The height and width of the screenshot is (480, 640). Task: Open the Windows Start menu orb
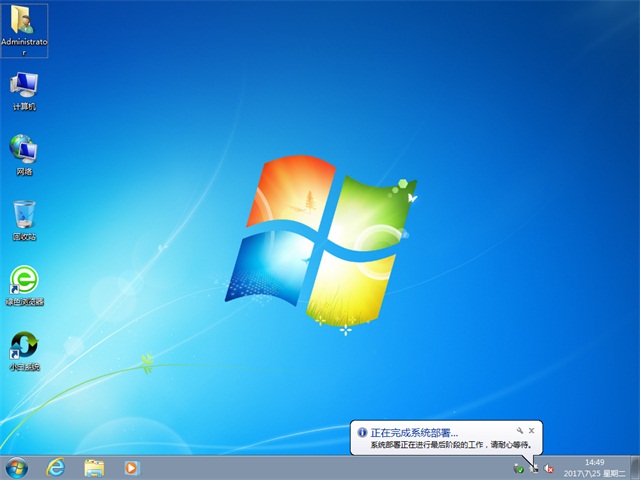point(17,468)
